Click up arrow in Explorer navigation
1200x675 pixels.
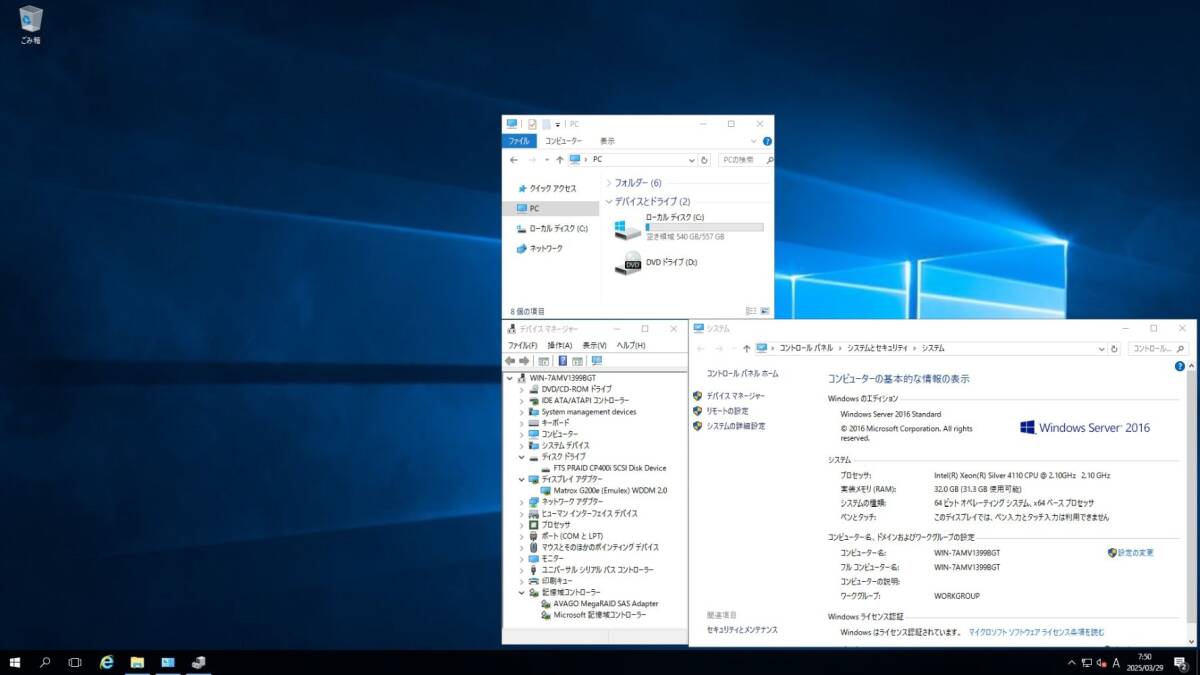(x=559, y=160)
